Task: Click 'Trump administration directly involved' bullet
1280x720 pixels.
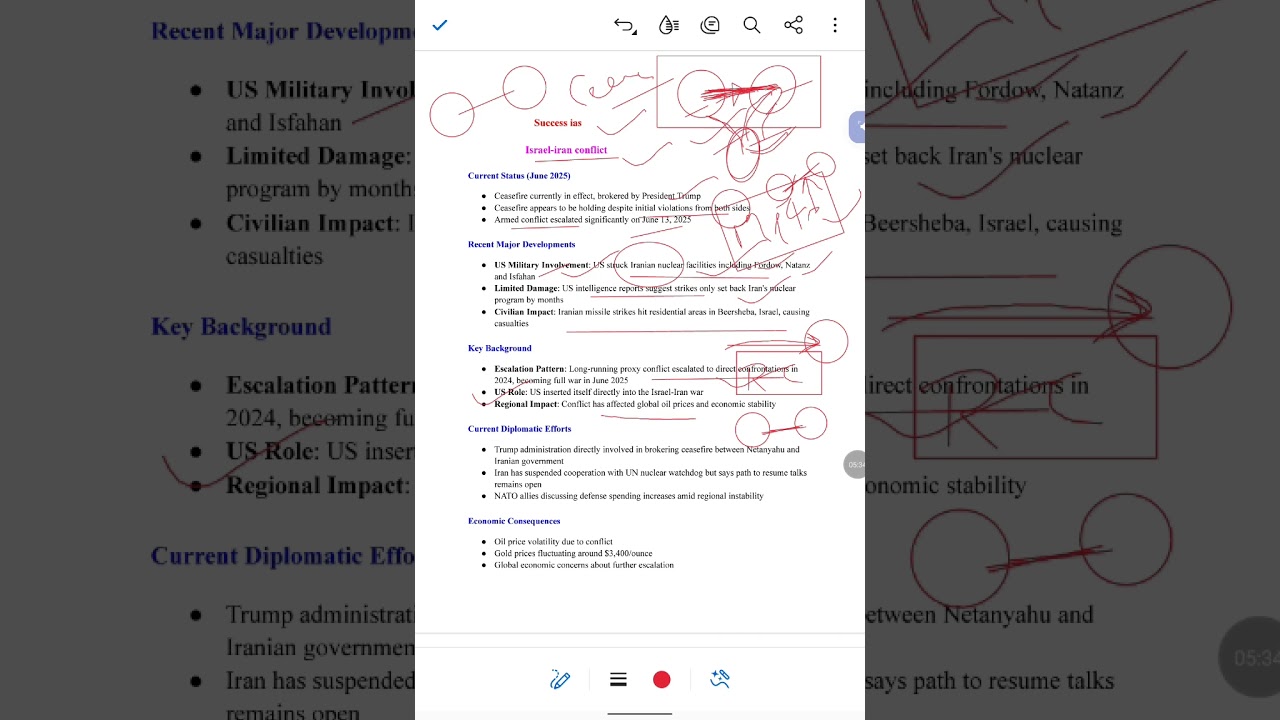Action: 647,455
